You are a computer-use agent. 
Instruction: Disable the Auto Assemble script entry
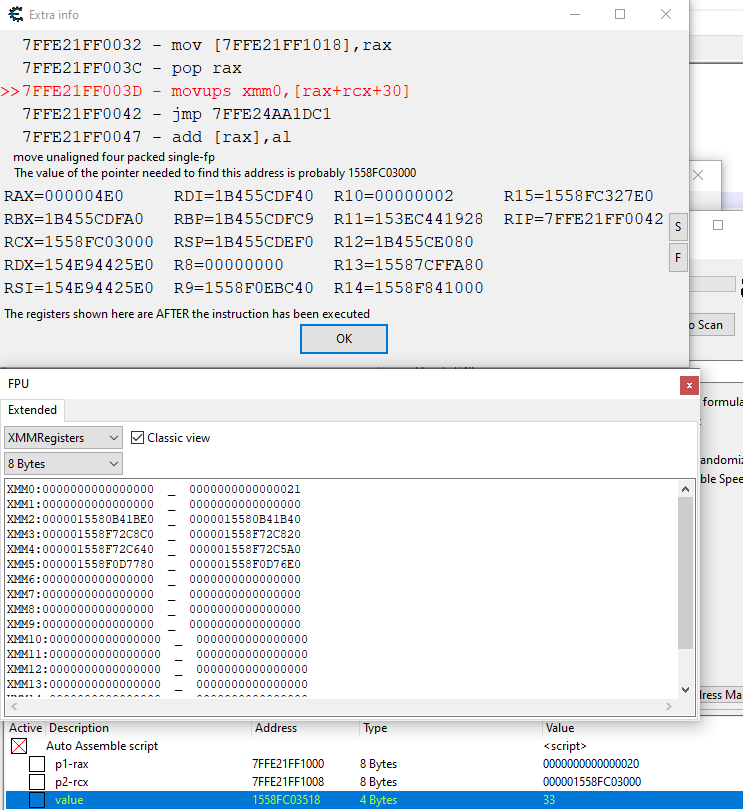(x=19, y=746)
